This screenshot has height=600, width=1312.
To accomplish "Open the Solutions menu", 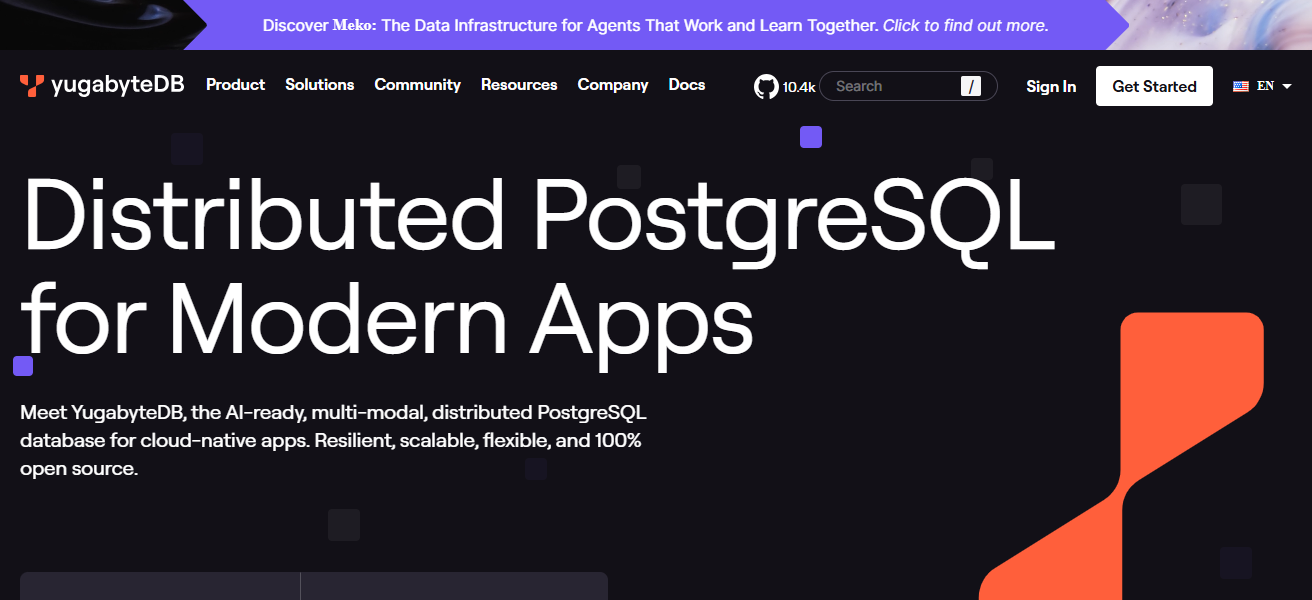I will (x=320, y=85).
